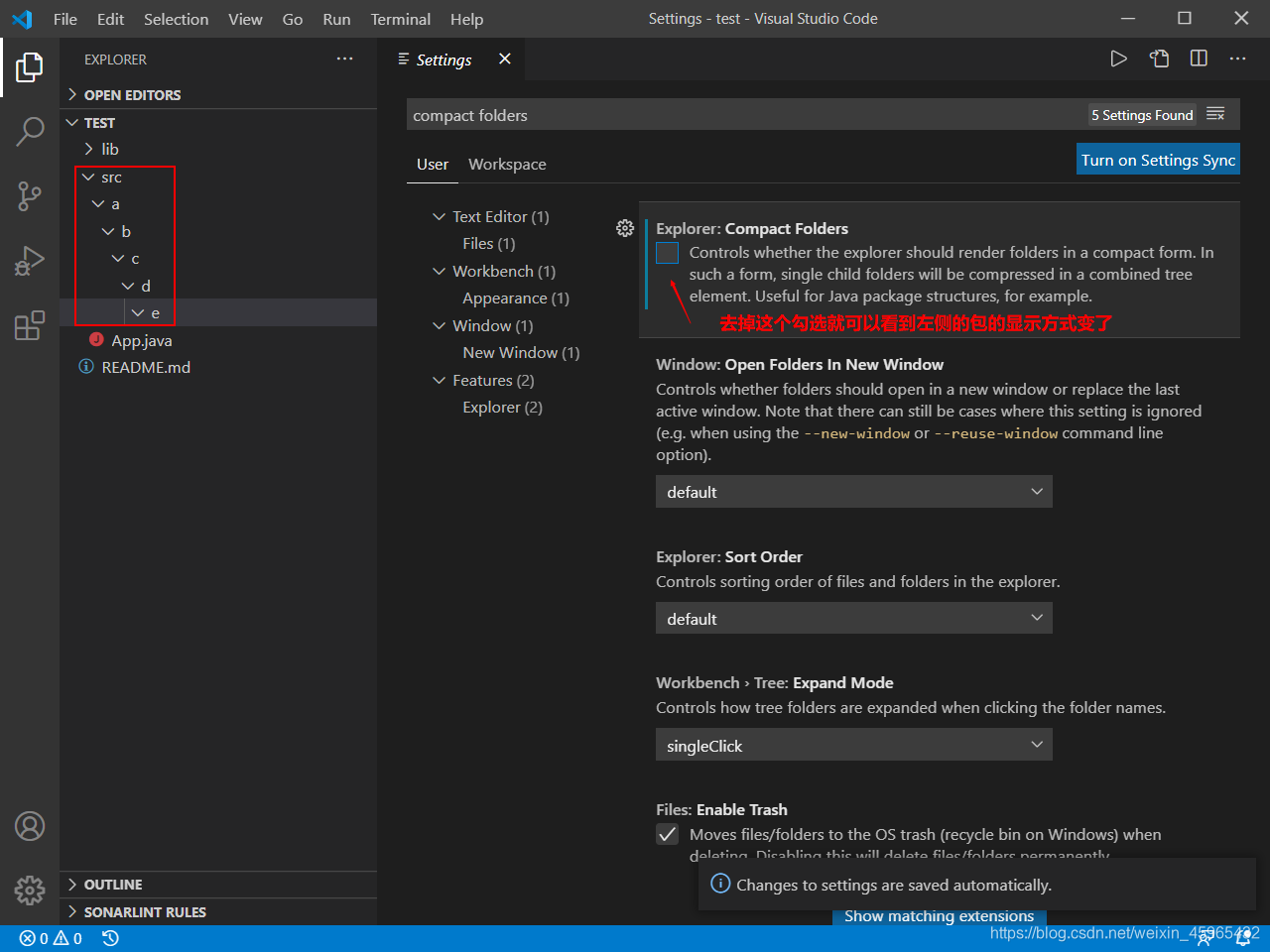Toggle the Explorer Compact Folders checkbox

tap(668, 253)
